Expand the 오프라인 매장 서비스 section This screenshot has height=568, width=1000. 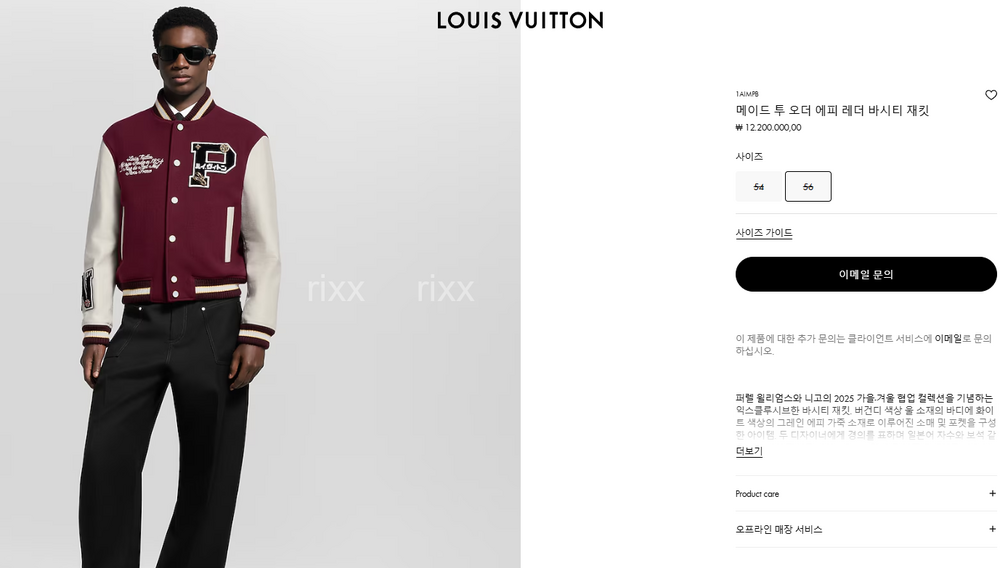point(865,529)
